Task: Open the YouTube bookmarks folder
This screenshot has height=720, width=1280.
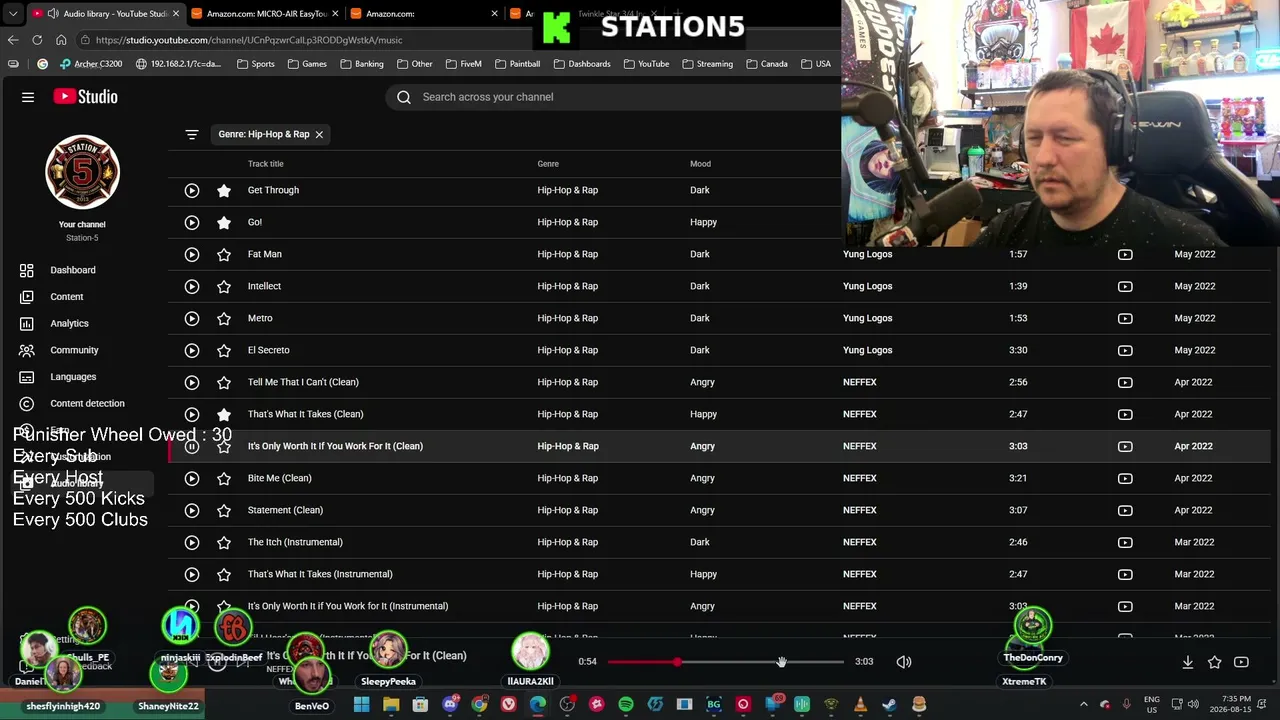Action: (646, 64)
